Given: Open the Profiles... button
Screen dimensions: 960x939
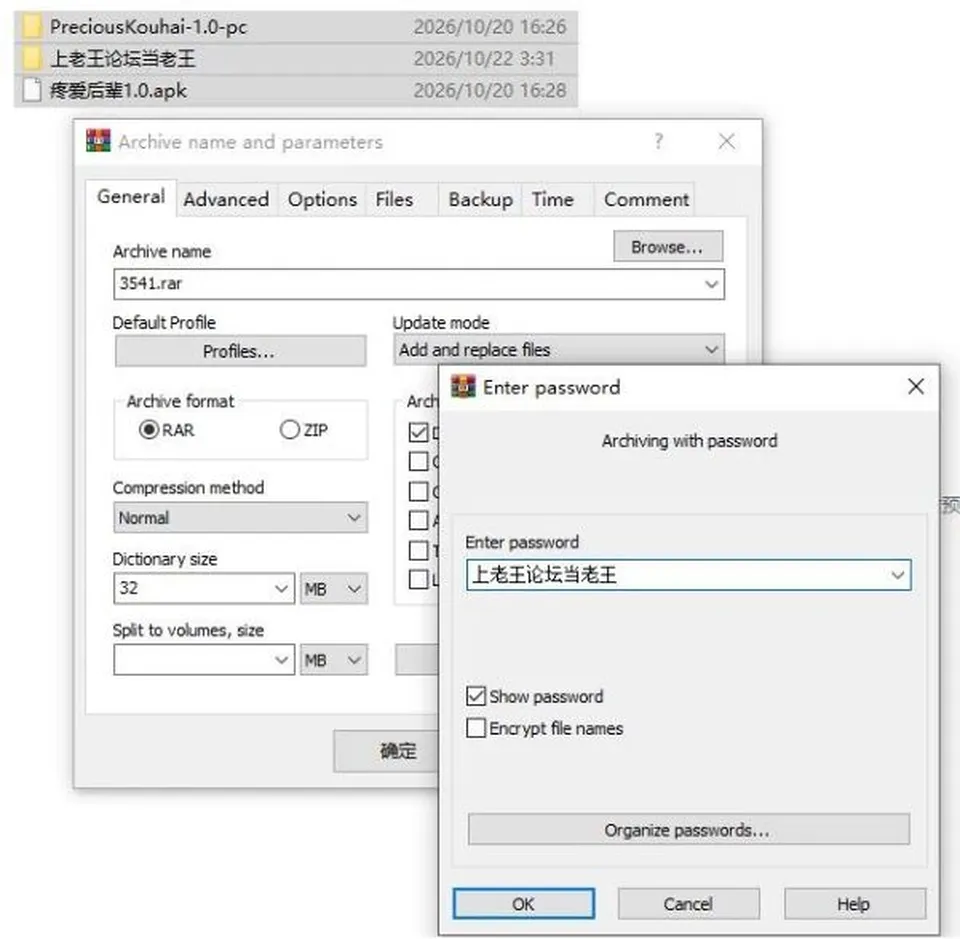Looking at the screenshot, I should pyautogui.click(x=241, y=351).
